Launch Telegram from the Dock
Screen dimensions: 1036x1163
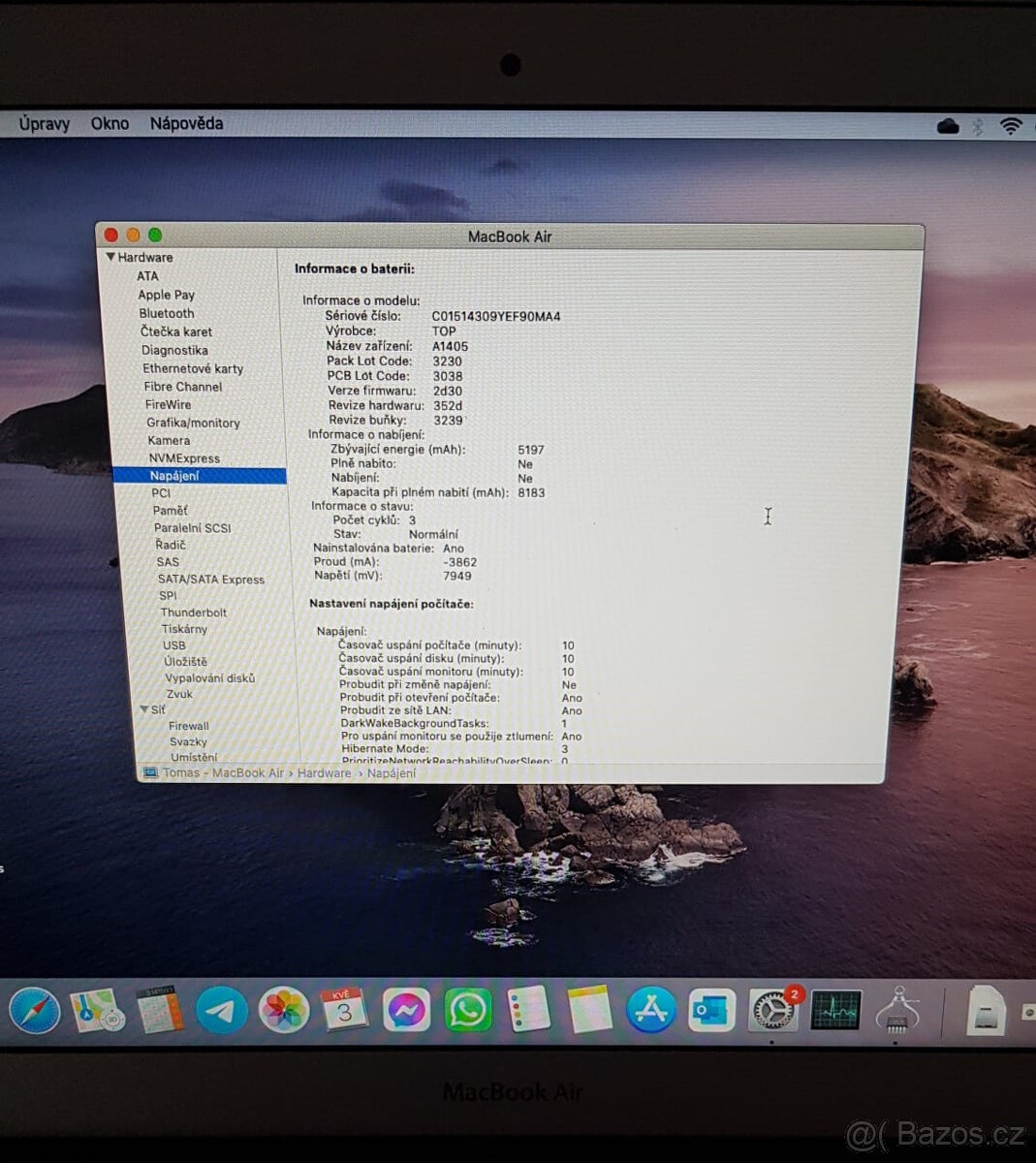[221, 1011]
